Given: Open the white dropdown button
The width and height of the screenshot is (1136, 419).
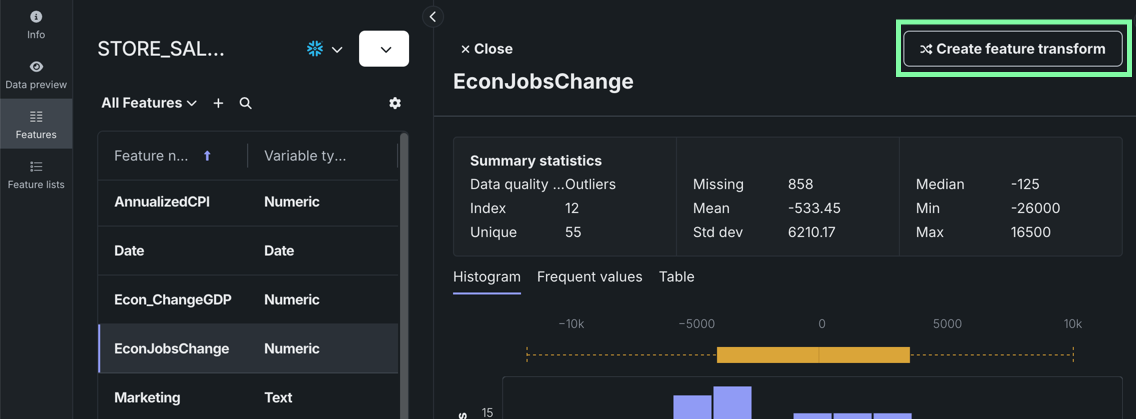Looking at the screenshot, I should (384, 49).
